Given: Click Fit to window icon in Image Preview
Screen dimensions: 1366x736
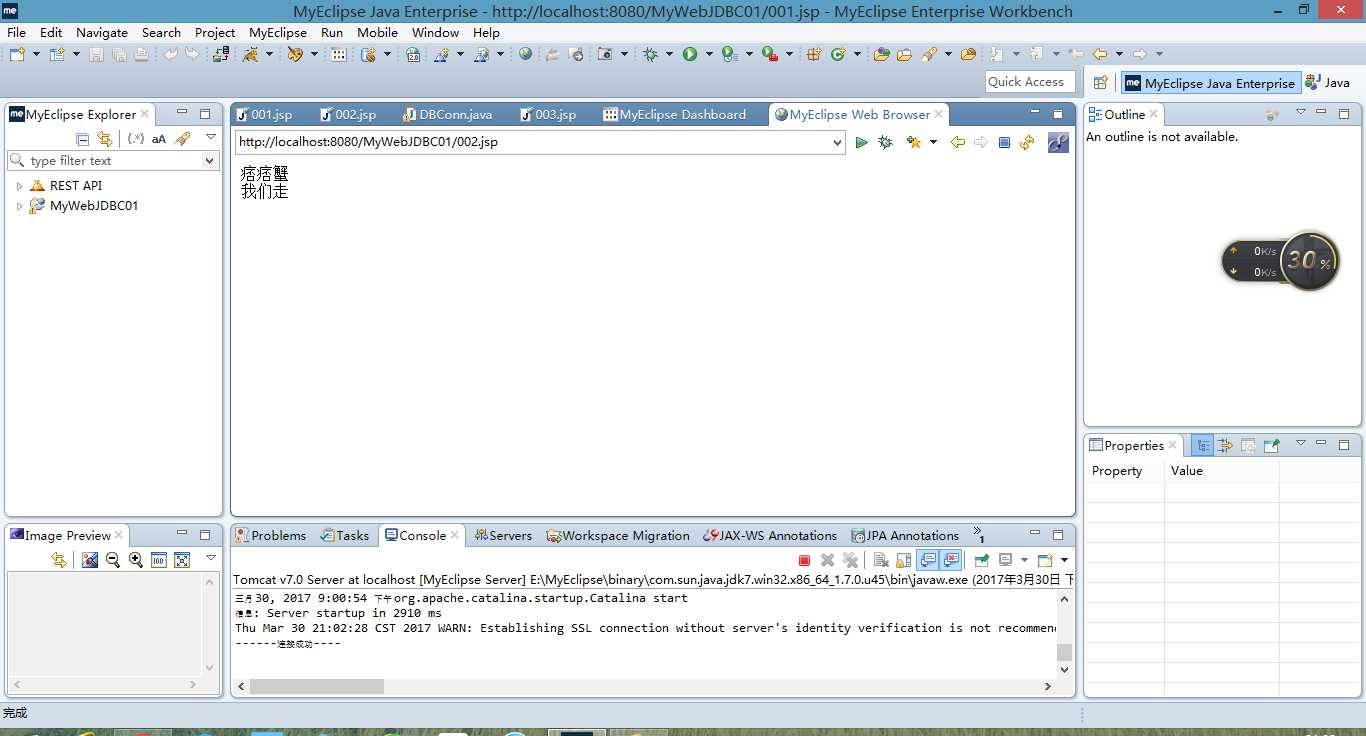Looking at the screenshot, I should click(x=182, y=560).
